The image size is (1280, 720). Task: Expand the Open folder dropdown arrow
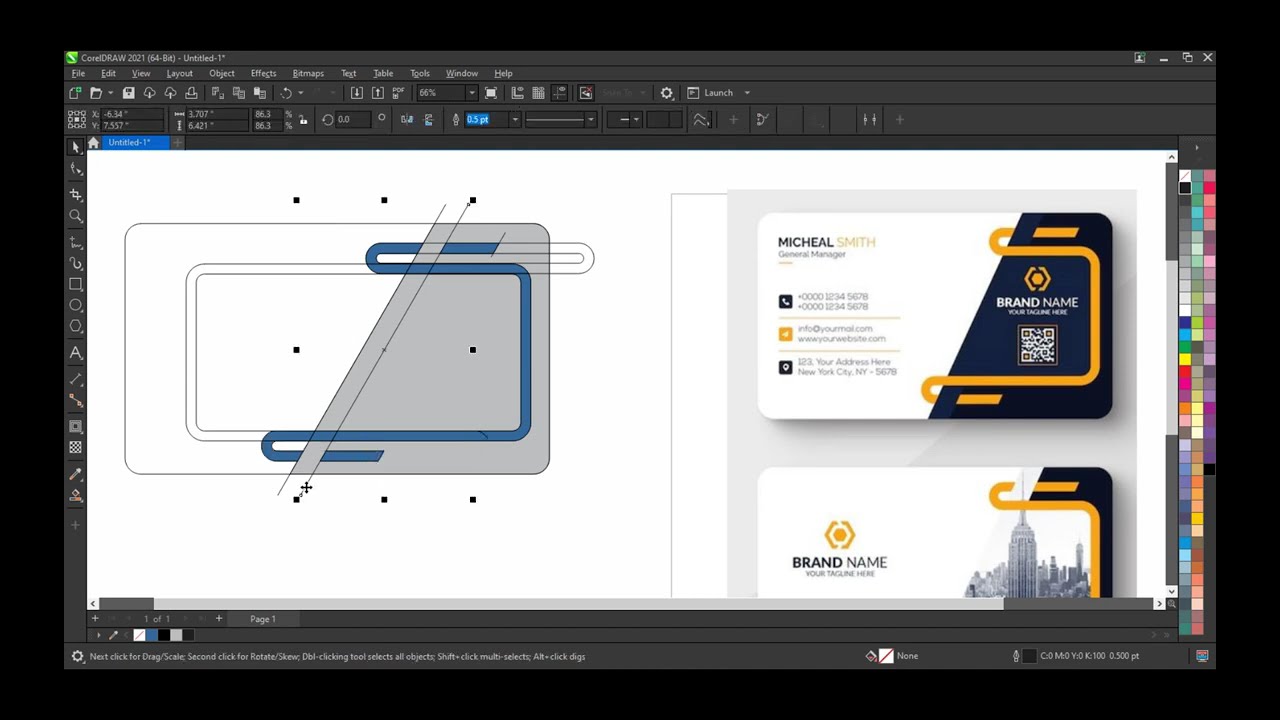tap(109, 93)
